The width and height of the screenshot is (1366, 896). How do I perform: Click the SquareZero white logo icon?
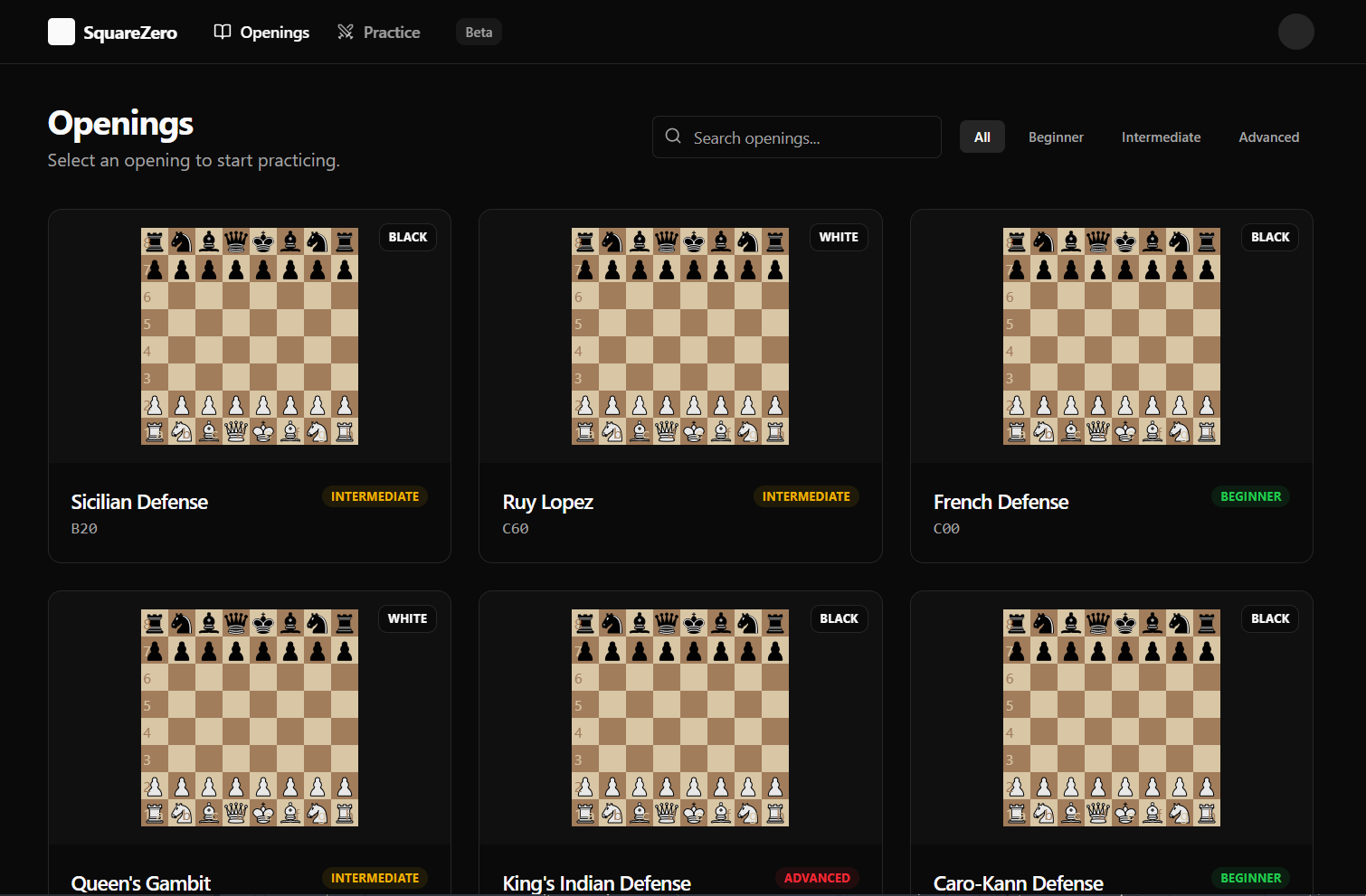pos(62,32)
